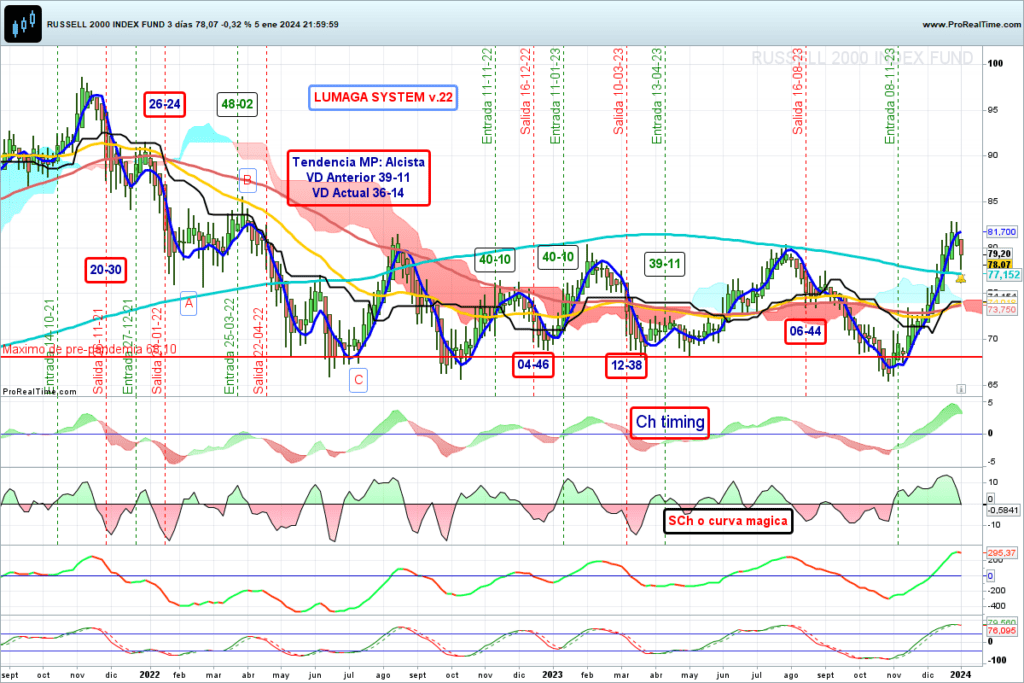Select the LUMAGA SYSTEM v.22 label

tap(383, 97)
